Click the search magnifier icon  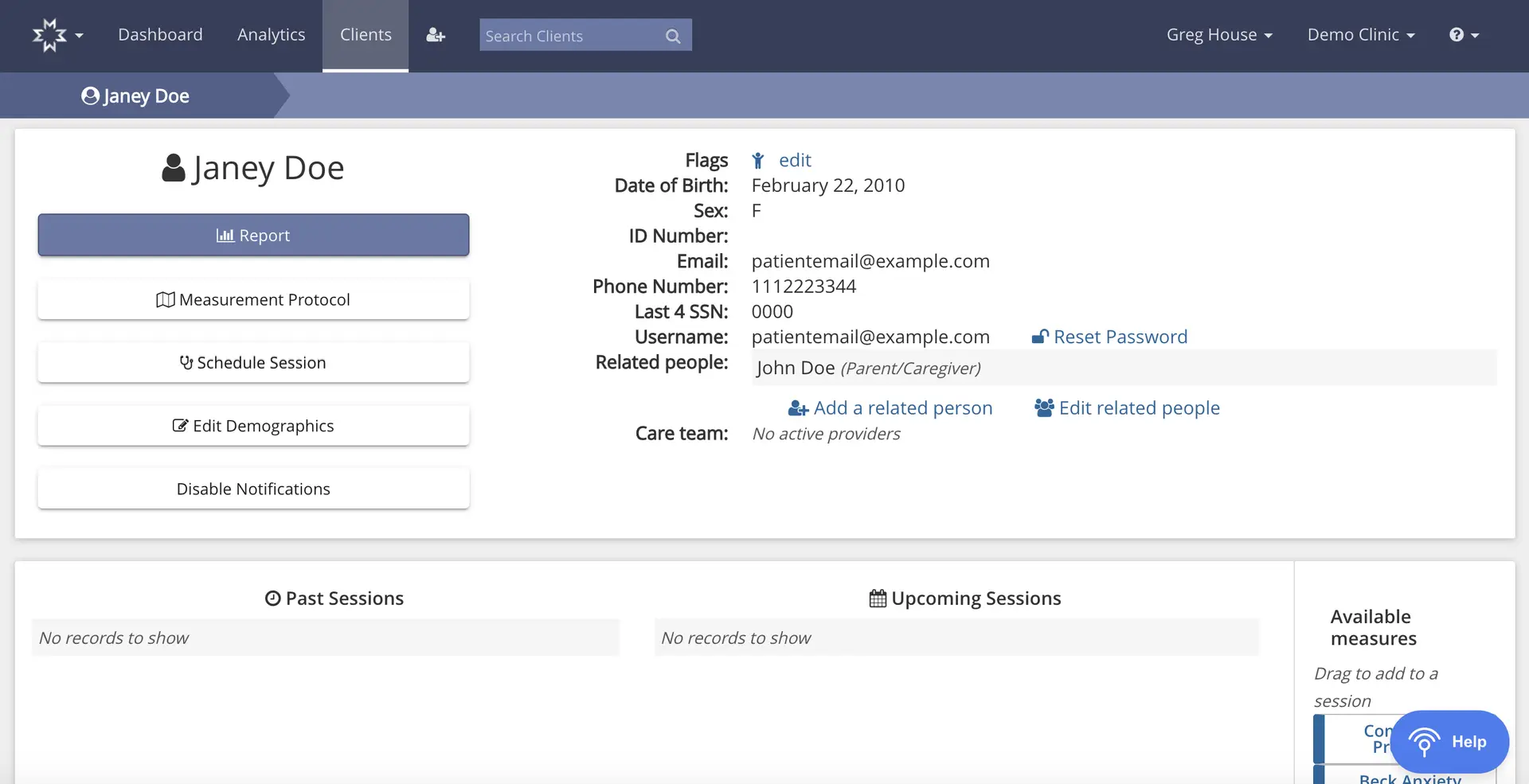click(x=673, y=35)
